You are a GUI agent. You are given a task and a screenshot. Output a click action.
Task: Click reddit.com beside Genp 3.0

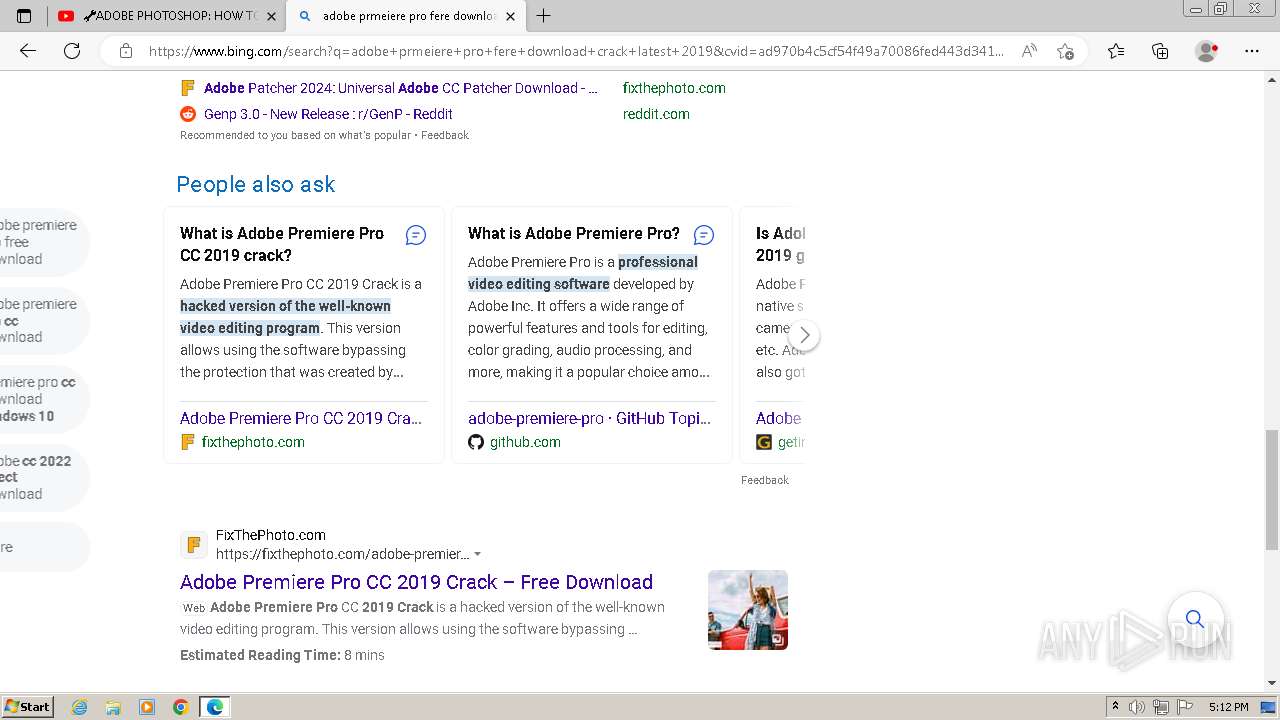(x=656, y=114)
